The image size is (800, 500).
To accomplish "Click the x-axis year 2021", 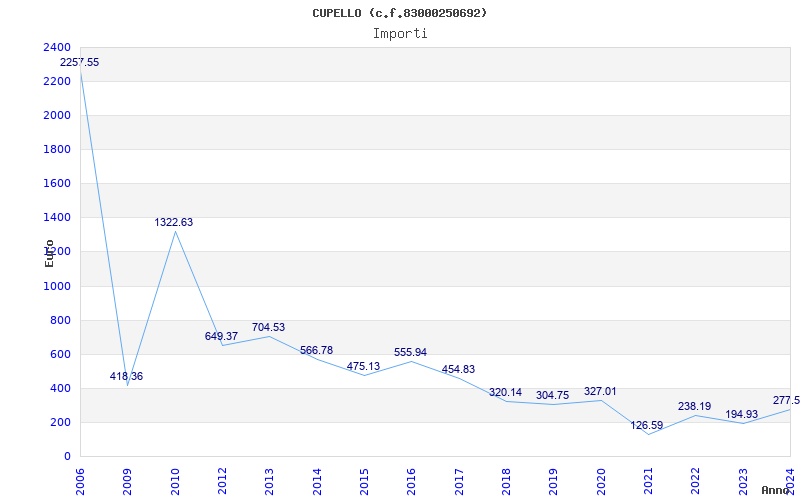I will [x=648, y=482].
